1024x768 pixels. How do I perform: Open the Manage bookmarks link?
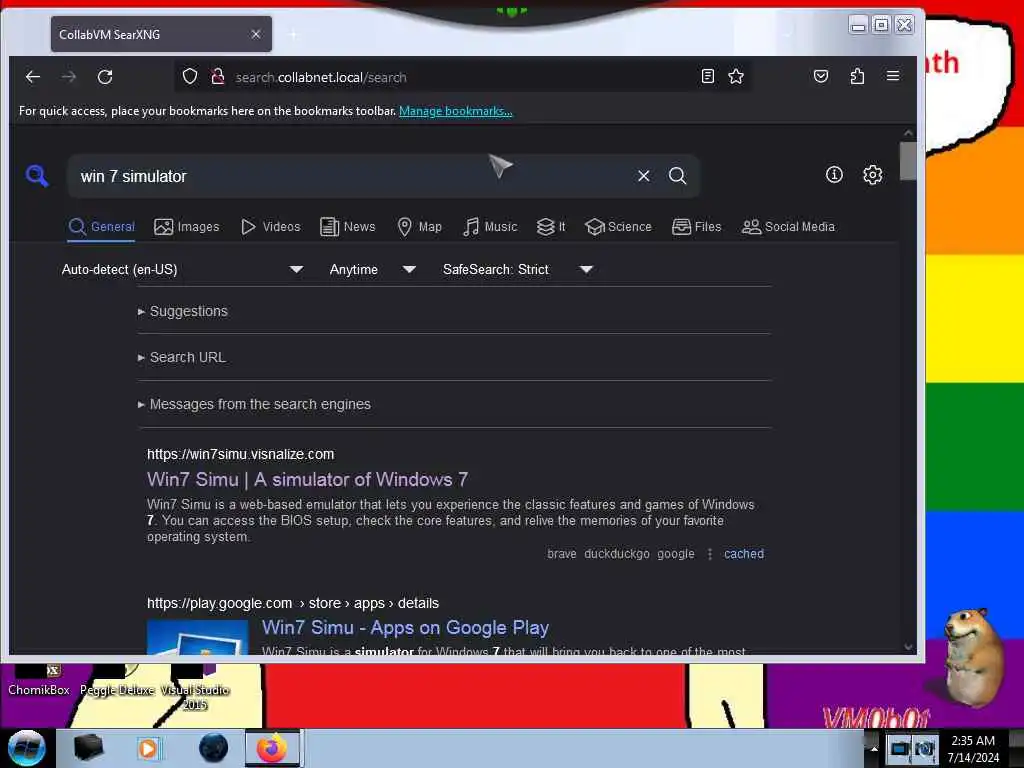(x=455, y=111)
